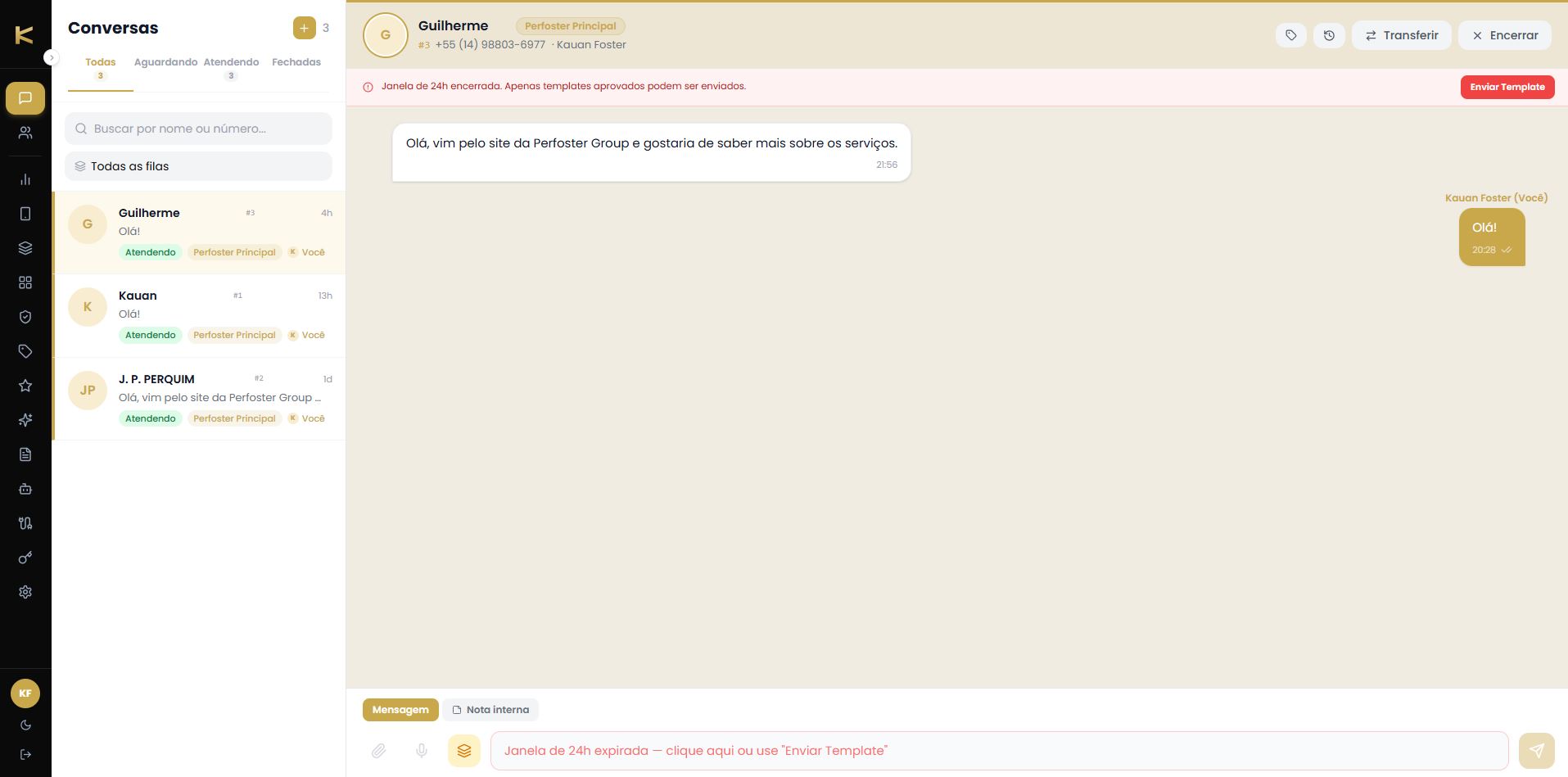The width and height of the screenshot is (1568, 777).
Task: Click the logout arrow icon
Action: [x=25, y=754]
